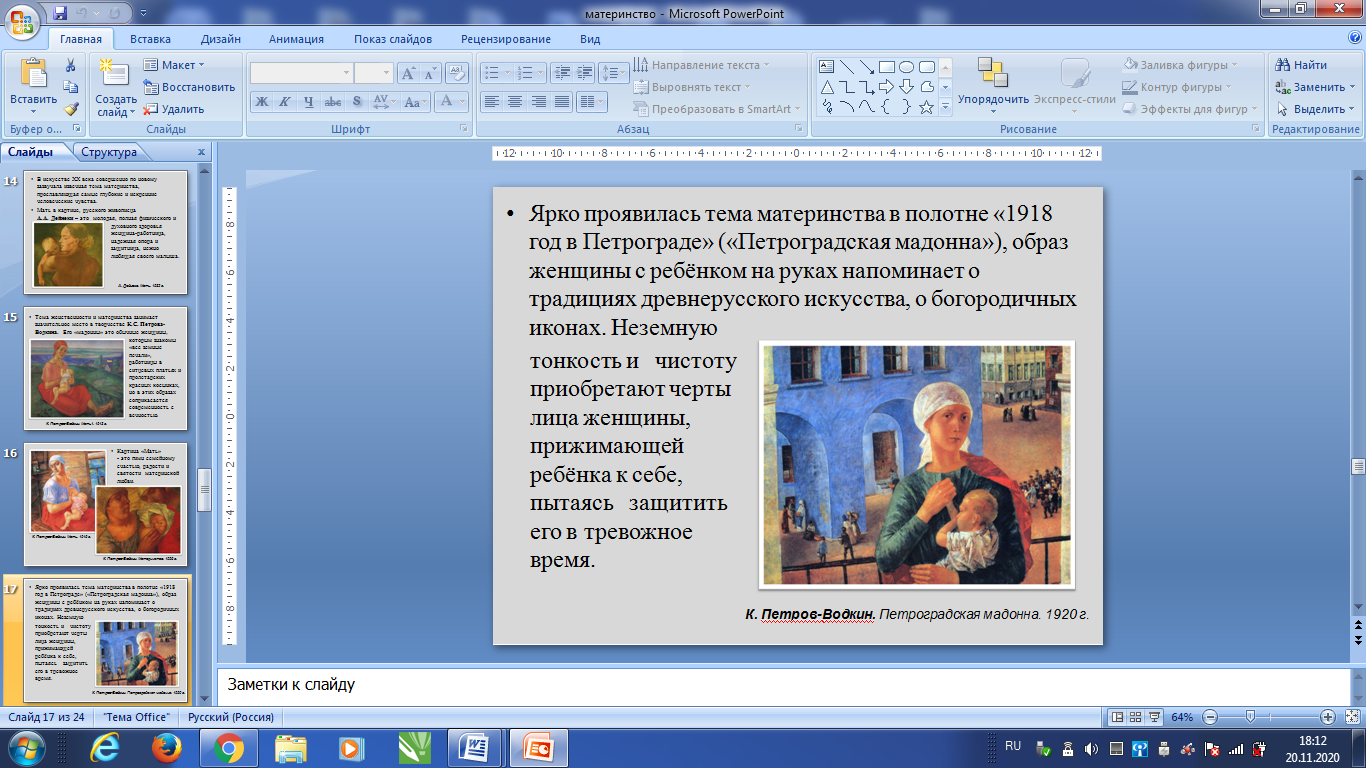Open Google Chrome from the taskbar
Viewport: 1366px width, 768px height.
[229, 747]
